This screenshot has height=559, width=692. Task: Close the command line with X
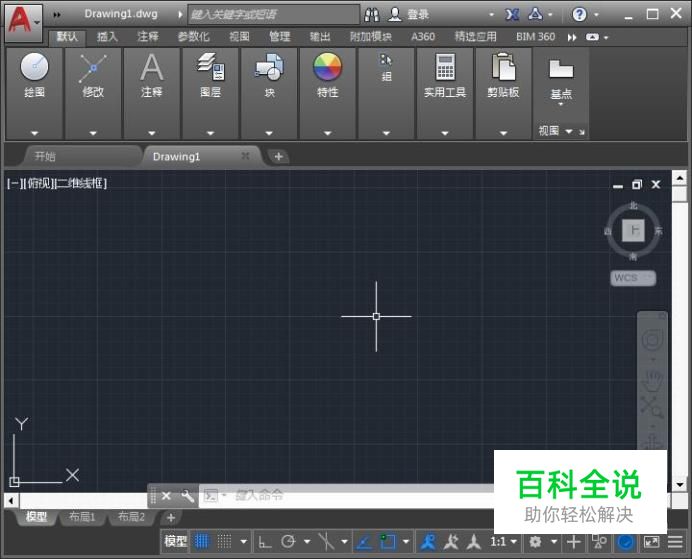click(x=166, y=496)
